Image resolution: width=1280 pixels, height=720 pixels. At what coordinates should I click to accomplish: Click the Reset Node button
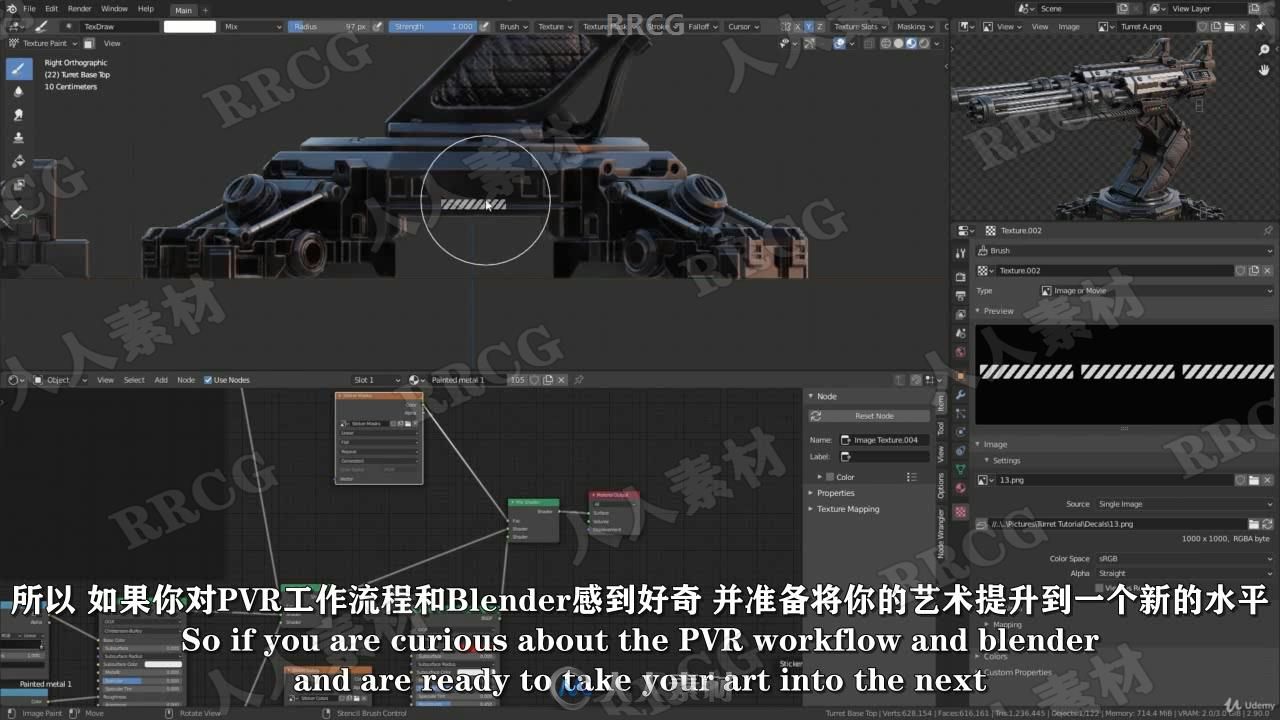[x=868, y=416]
